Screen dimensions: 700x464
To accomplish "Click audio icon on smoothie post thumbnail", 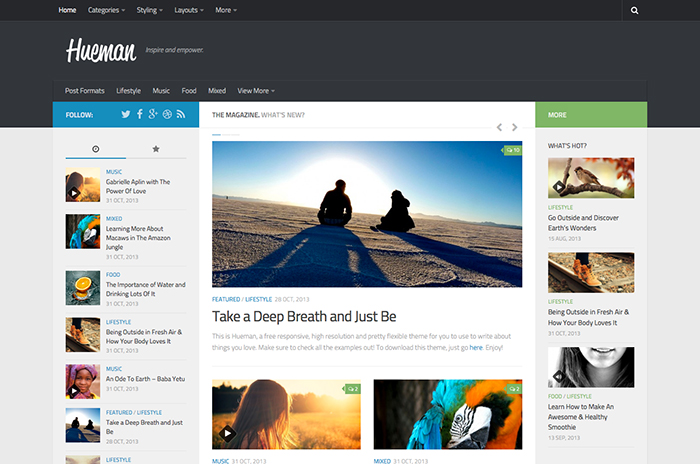I will [558, 376].
